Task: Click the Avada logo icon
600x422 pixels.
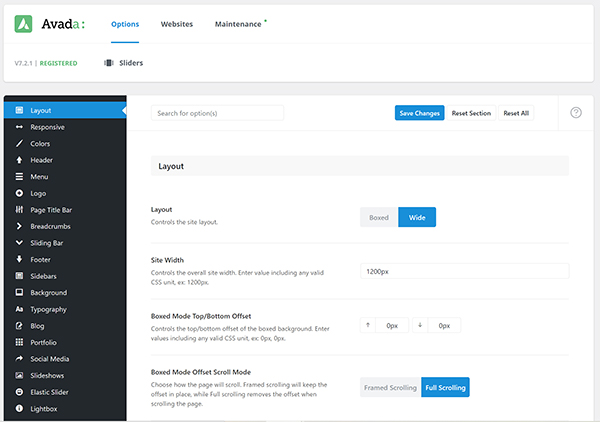Action: [x=23, y=24]
